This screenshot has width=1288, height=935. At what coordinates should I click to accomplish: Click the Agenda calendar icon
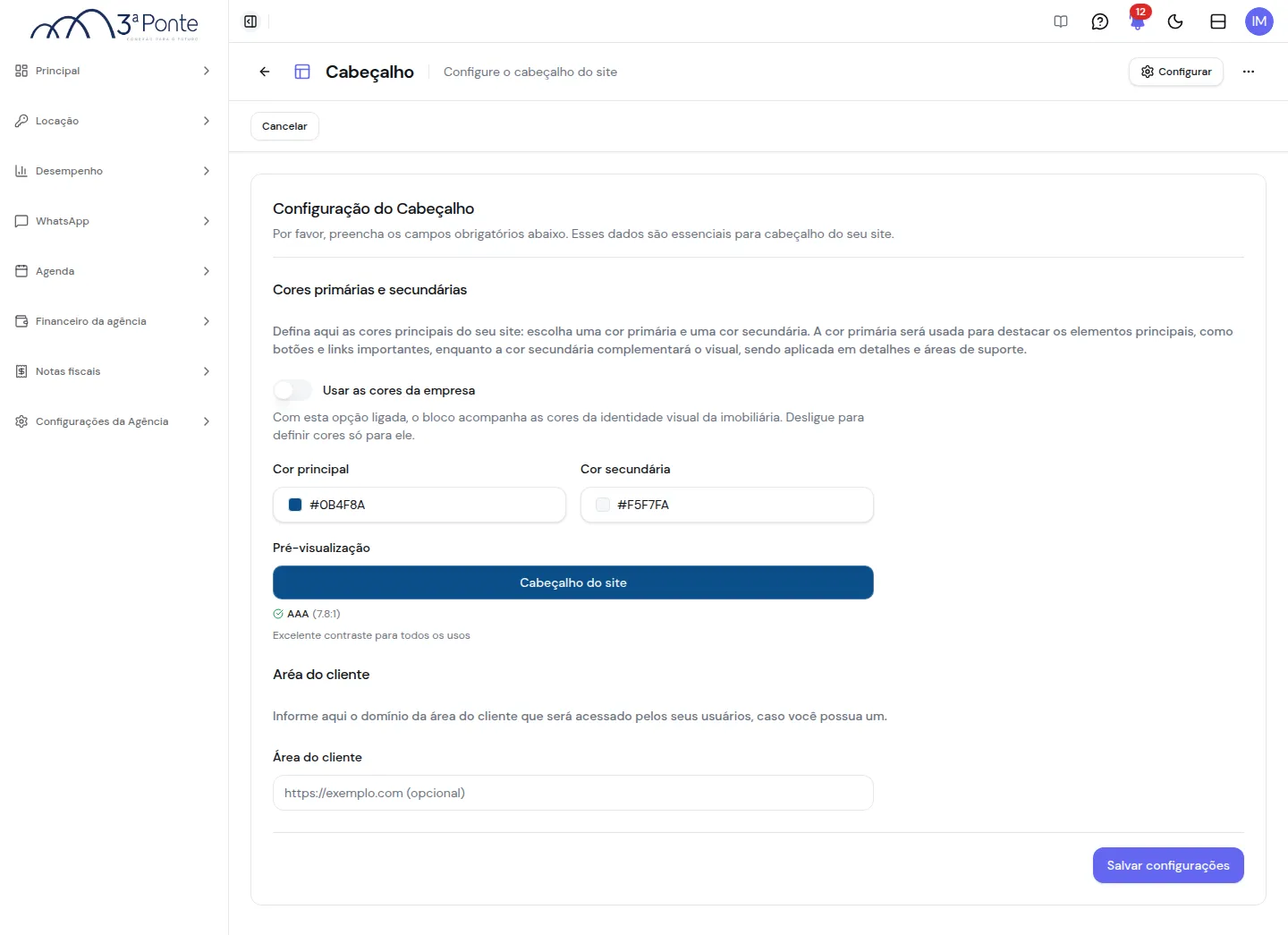(x=21, y=271)
